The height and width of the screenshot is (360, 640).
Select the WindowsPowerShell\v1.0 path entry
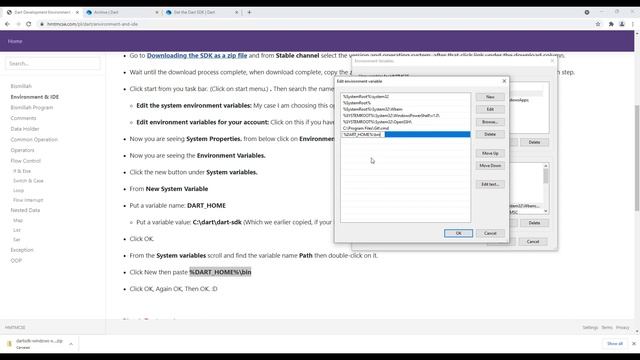point(406,116)
